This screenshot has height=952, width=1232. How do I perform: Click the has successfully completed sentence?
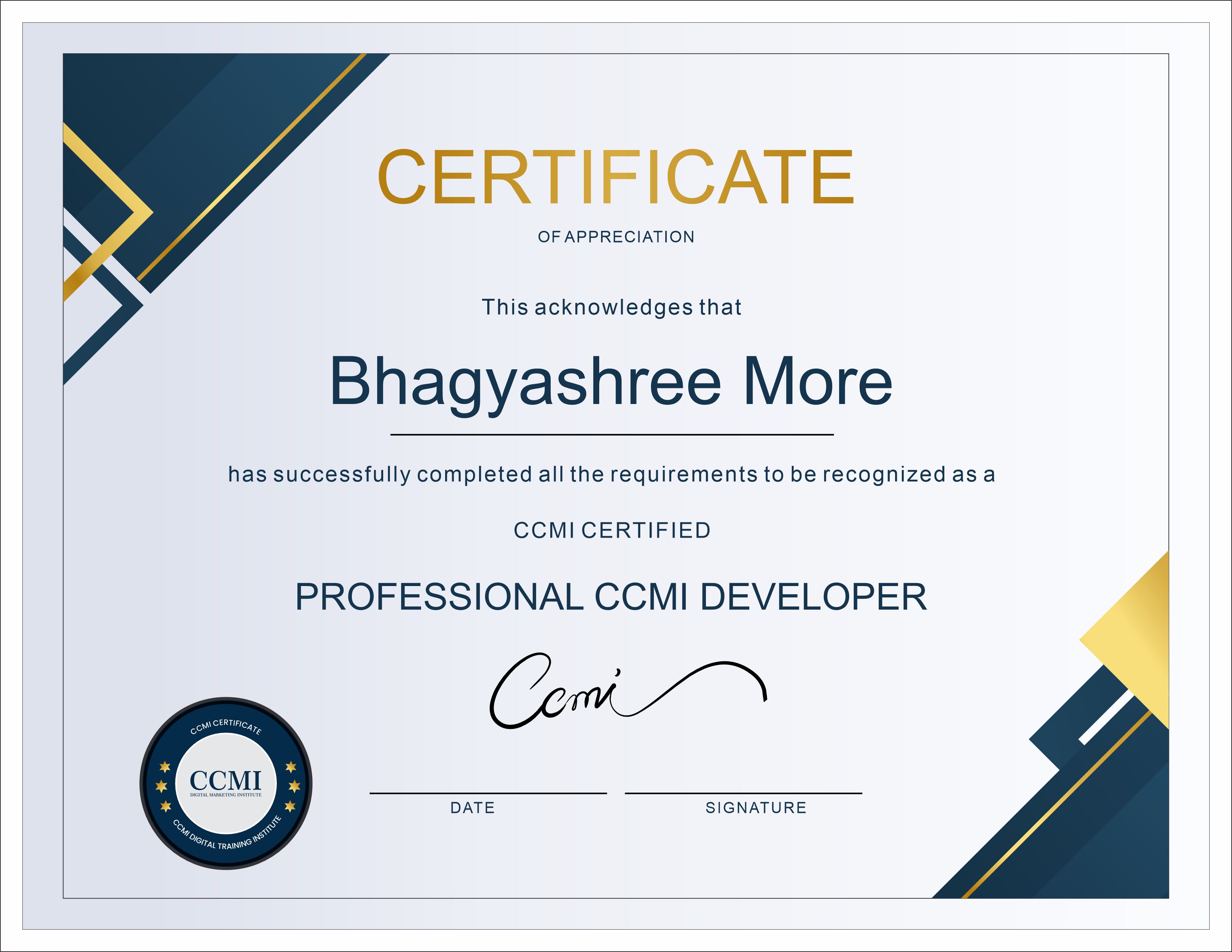[x=612, y=474]
